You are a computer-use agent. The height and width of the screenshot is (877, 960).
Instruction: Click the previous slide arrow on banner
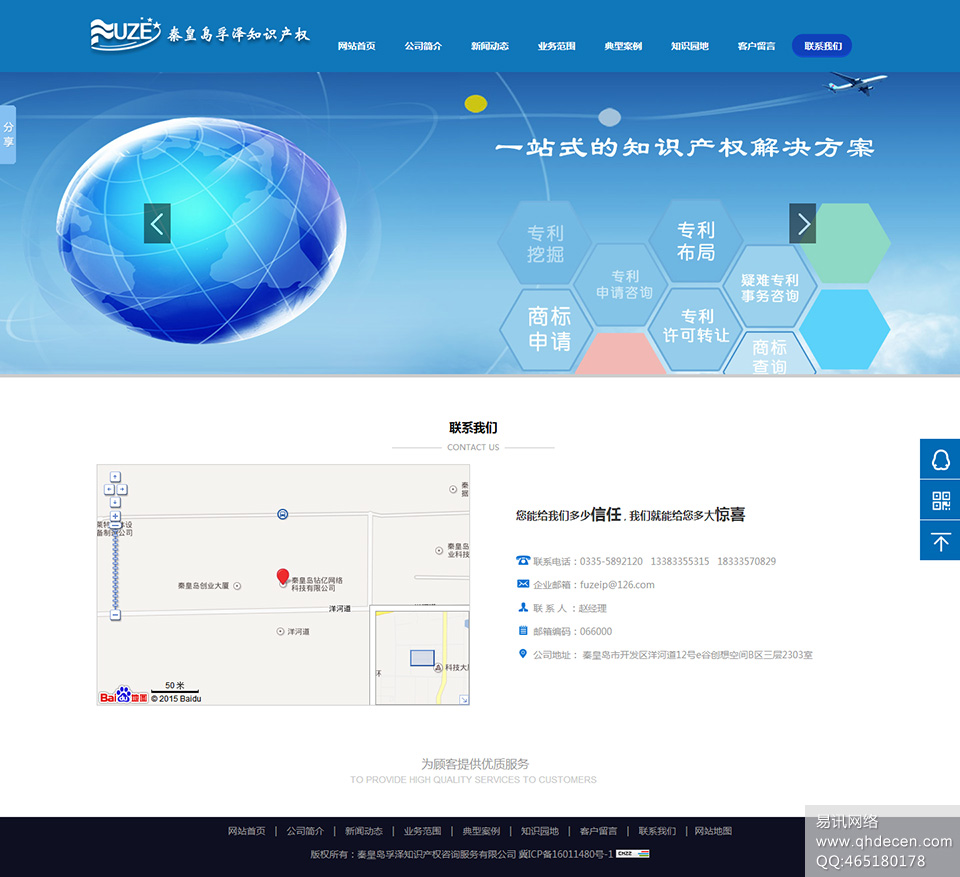[x=157, y=223]
